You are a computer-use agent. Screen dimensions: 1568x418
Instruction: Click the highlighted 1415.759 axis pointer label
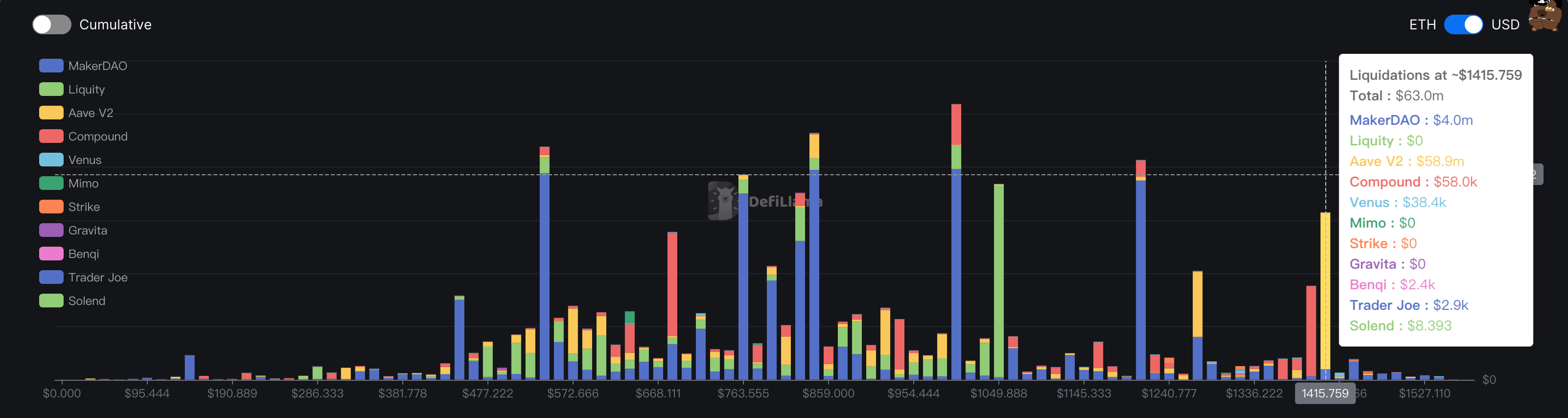click(1325, 394)
